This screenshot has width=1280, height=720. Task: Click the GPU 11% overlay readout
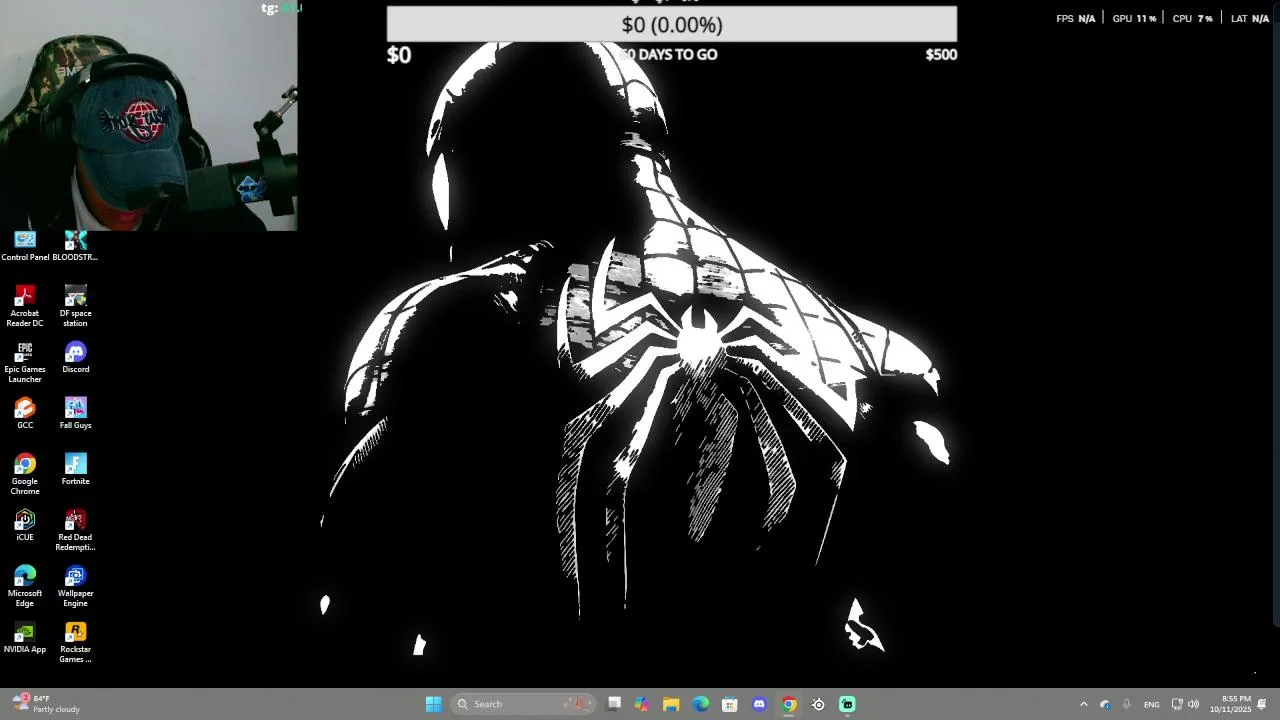click(x=1134, y=18)
